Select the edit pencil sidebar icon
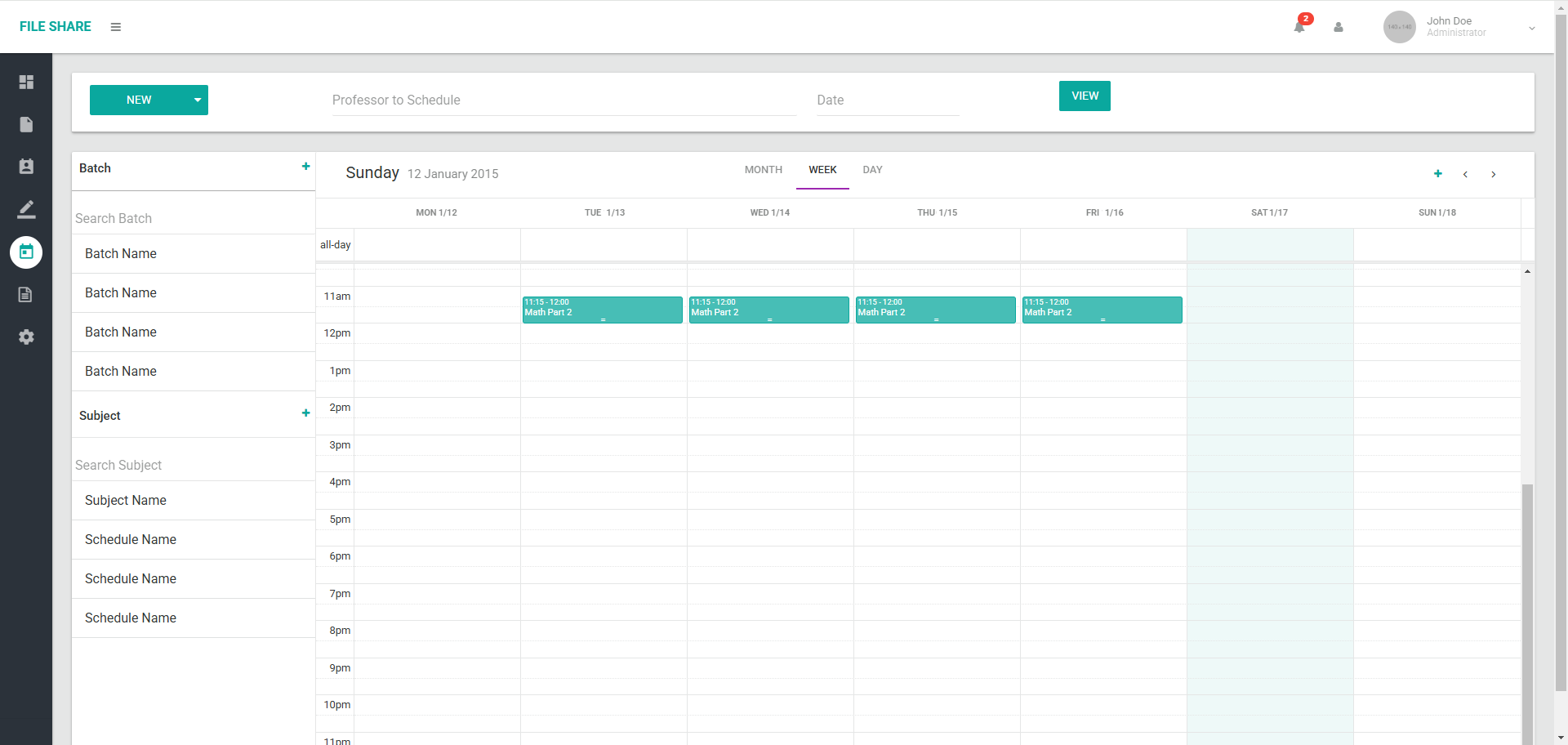 pyautogui.click(x=26, y=209)
